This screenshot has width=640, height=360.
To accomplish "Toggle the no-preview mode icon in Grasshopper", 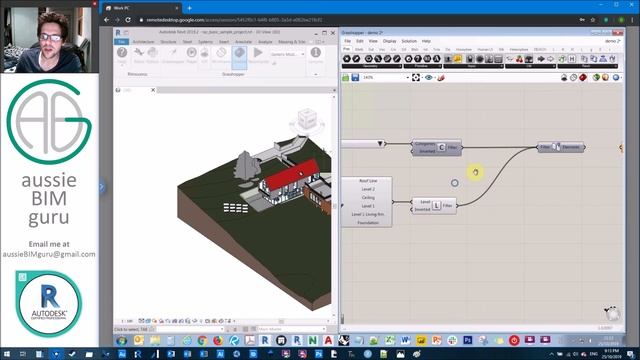I will pyautogui.click(x=564, y=78).
